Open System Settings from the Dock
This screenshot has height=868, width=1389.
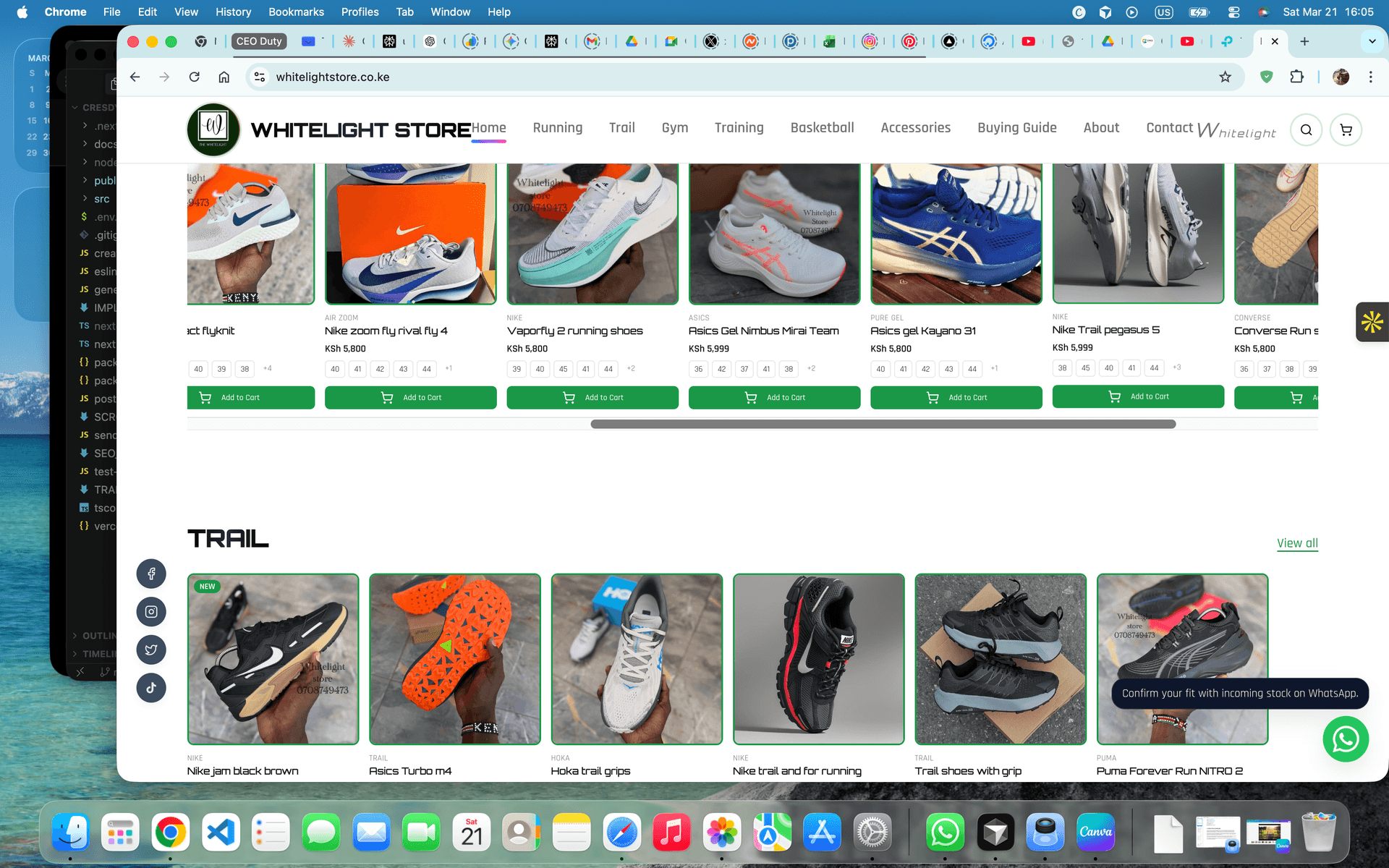point(872,833)
